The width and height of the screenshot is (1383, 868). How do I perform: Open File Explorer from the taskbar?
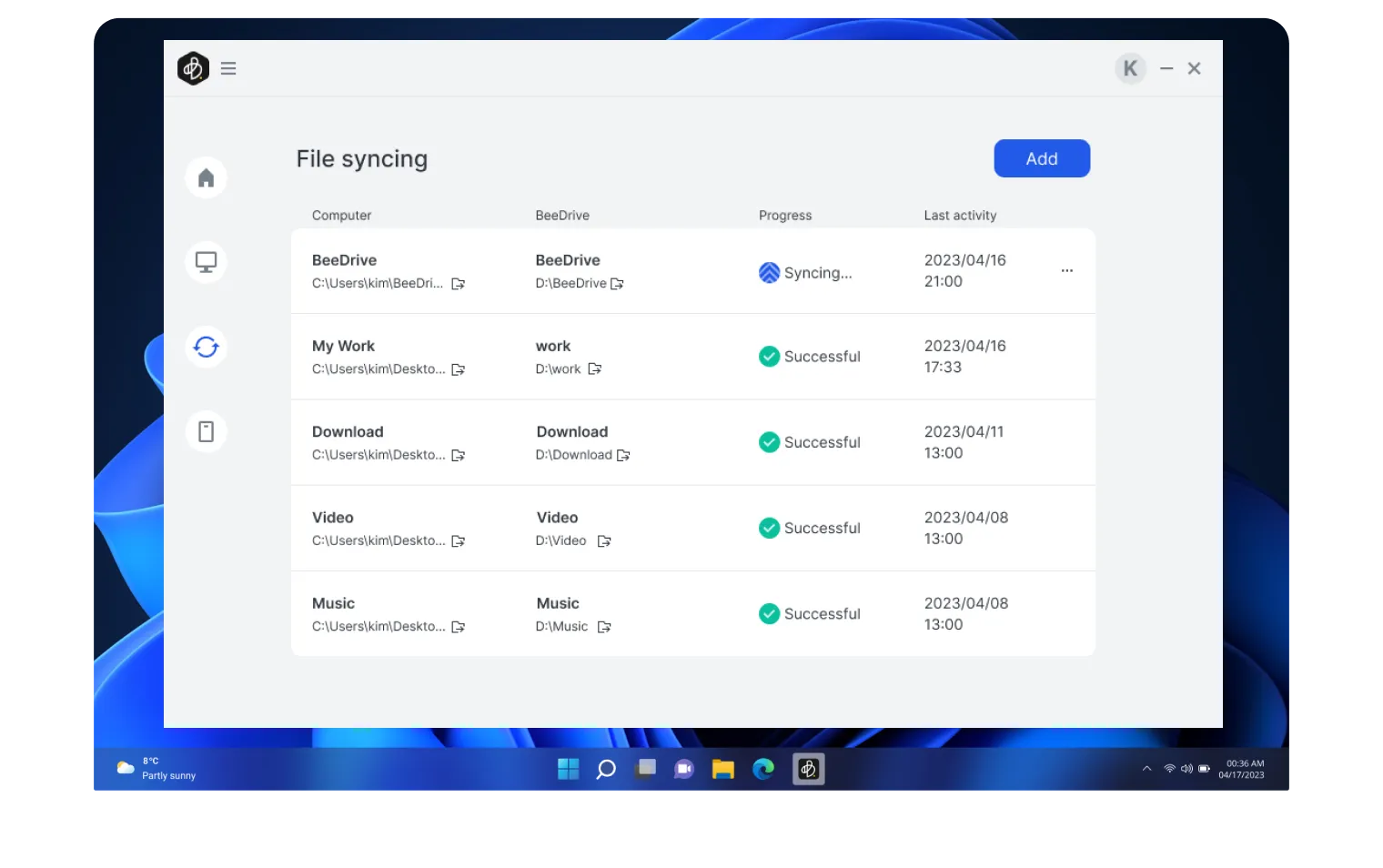pos(722,769)
